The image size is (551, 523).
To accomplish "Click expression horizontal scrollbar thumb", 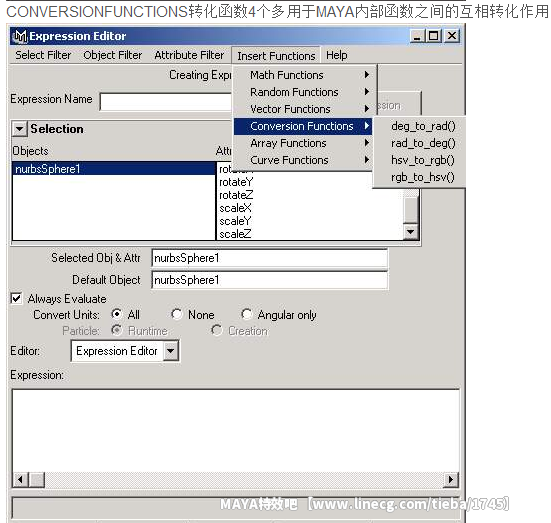I will [37, 479].
